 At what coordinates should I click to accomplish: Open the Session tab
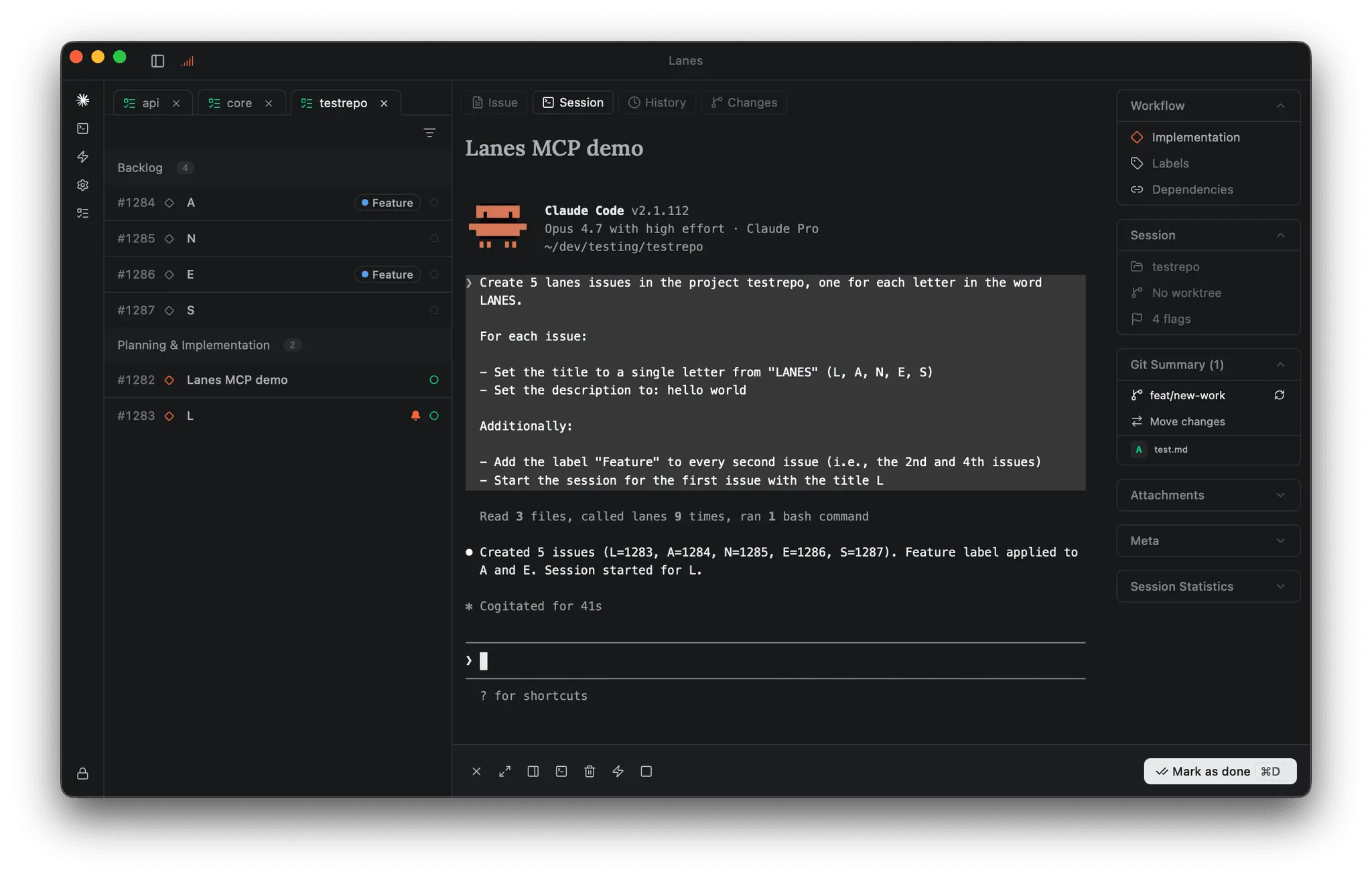573,102
